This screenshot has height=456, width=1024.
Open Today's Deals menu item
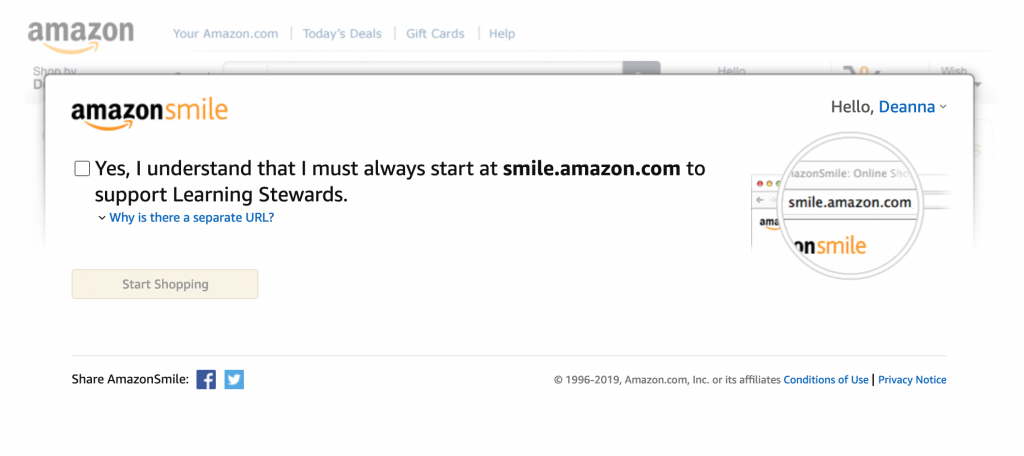(342, 33)
